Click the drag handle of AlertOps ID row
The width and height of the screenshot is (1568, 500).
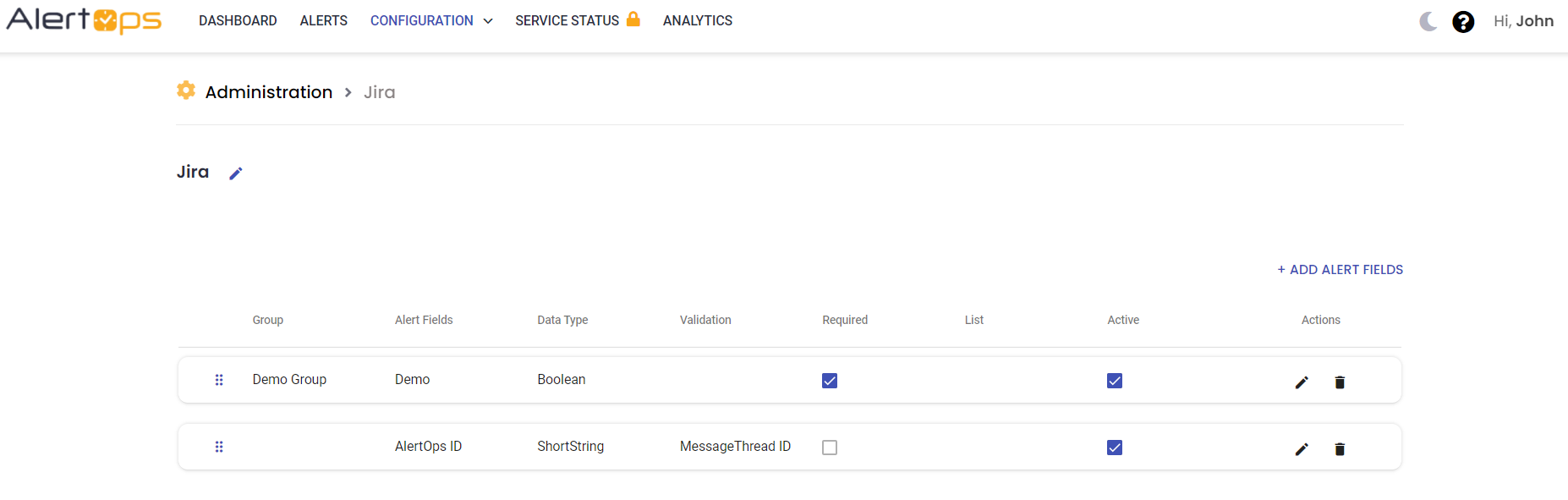coord(219,447)
